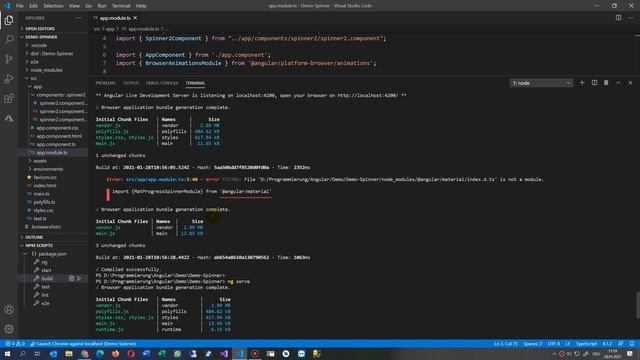The width and height of the screenshot is (640, 360).
Task: Open the Azure view in activity bar
Action: coord(9,118)
